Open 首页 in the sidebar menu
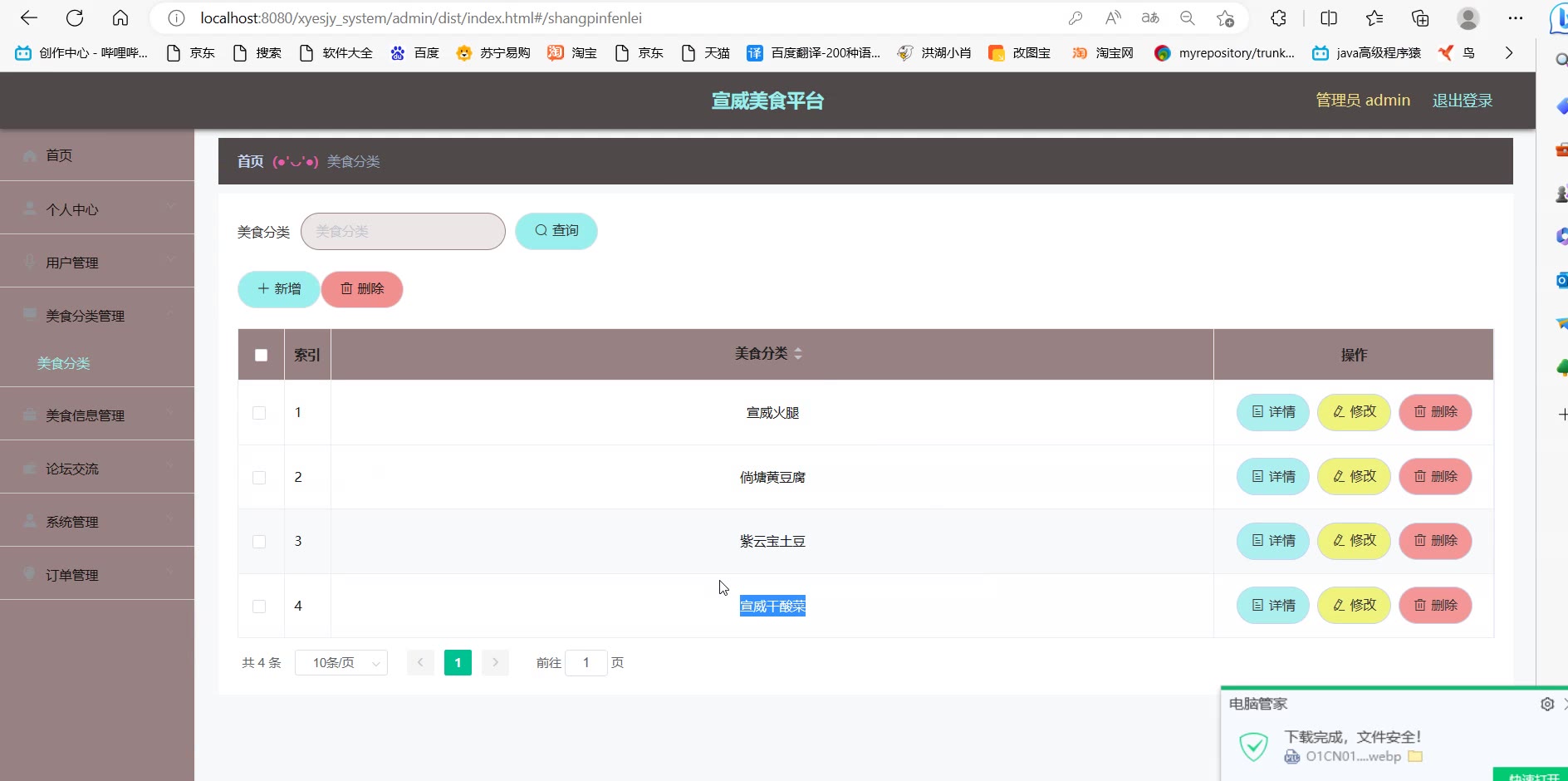 (x=97, y=155)
